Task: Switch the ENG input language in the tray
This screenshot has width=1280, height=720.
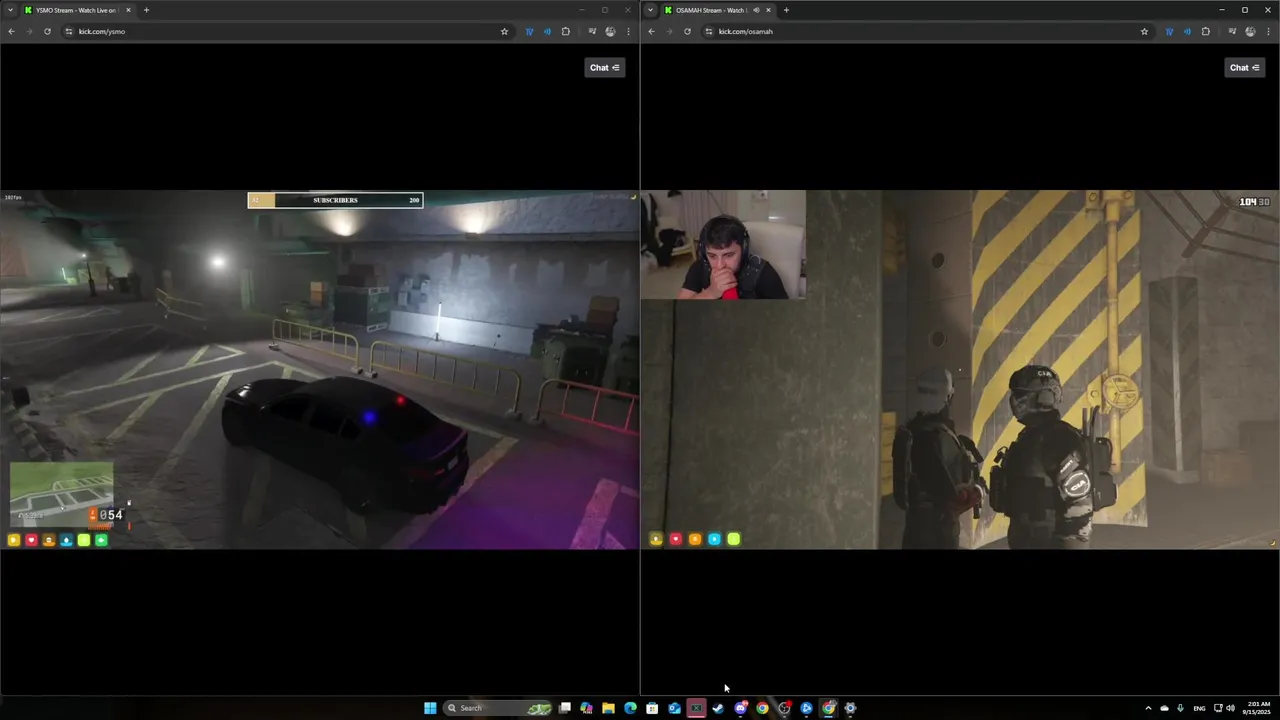Action: pos(1199,708)
